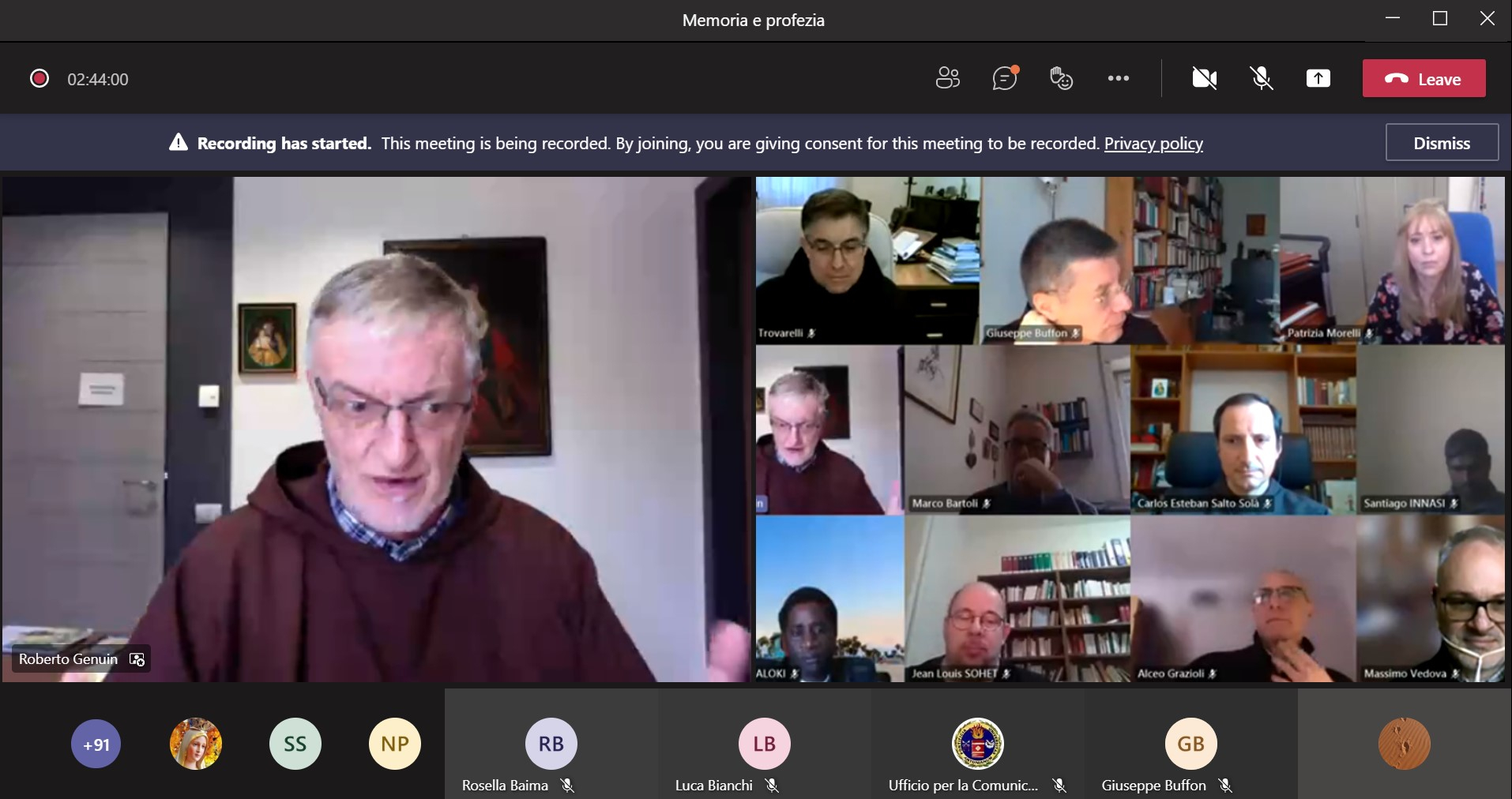1512x799 pixels.
Task: Open the Privacy policy link
Action: [1153, 144]
